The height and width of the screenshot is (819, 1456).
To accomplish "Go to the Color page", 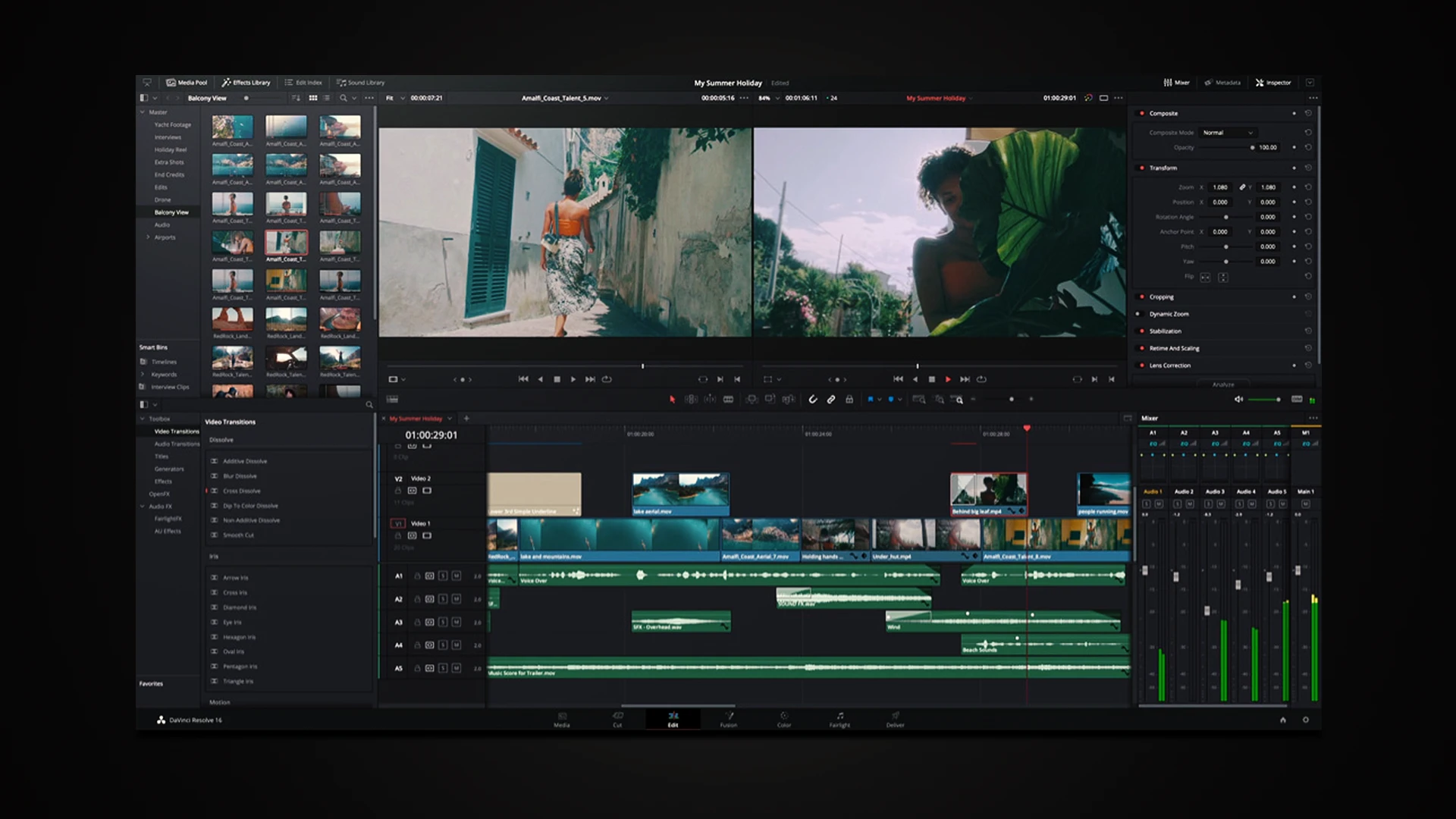I will (x=784, y=720).
